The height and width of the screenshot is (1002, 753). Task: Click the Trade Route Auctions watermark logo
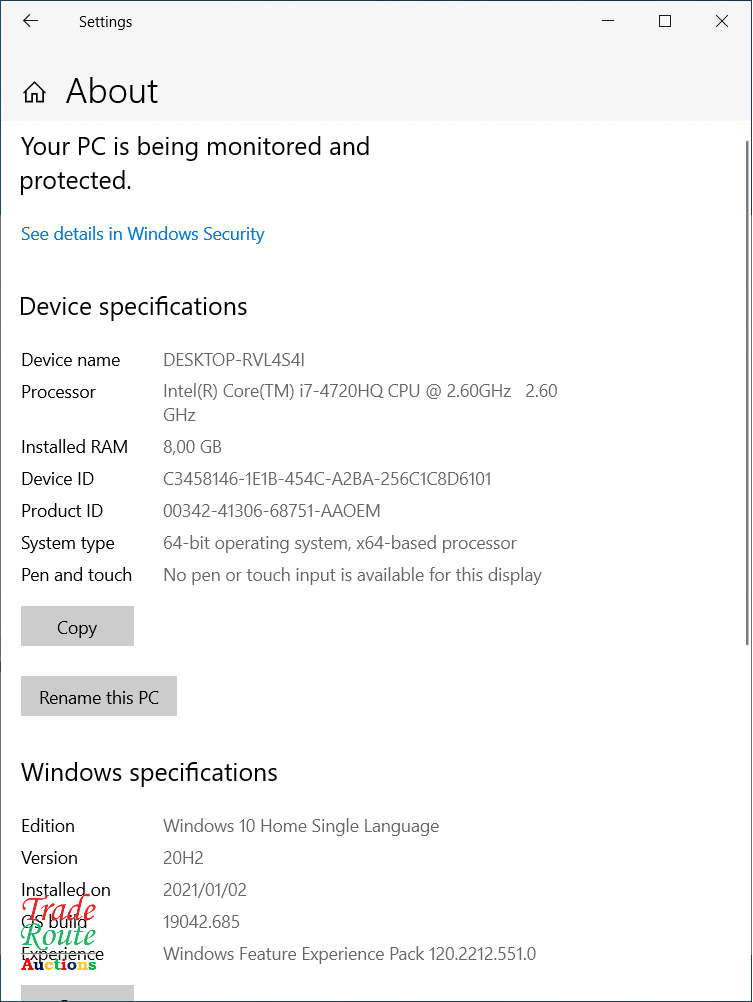(x=58, y=934)
